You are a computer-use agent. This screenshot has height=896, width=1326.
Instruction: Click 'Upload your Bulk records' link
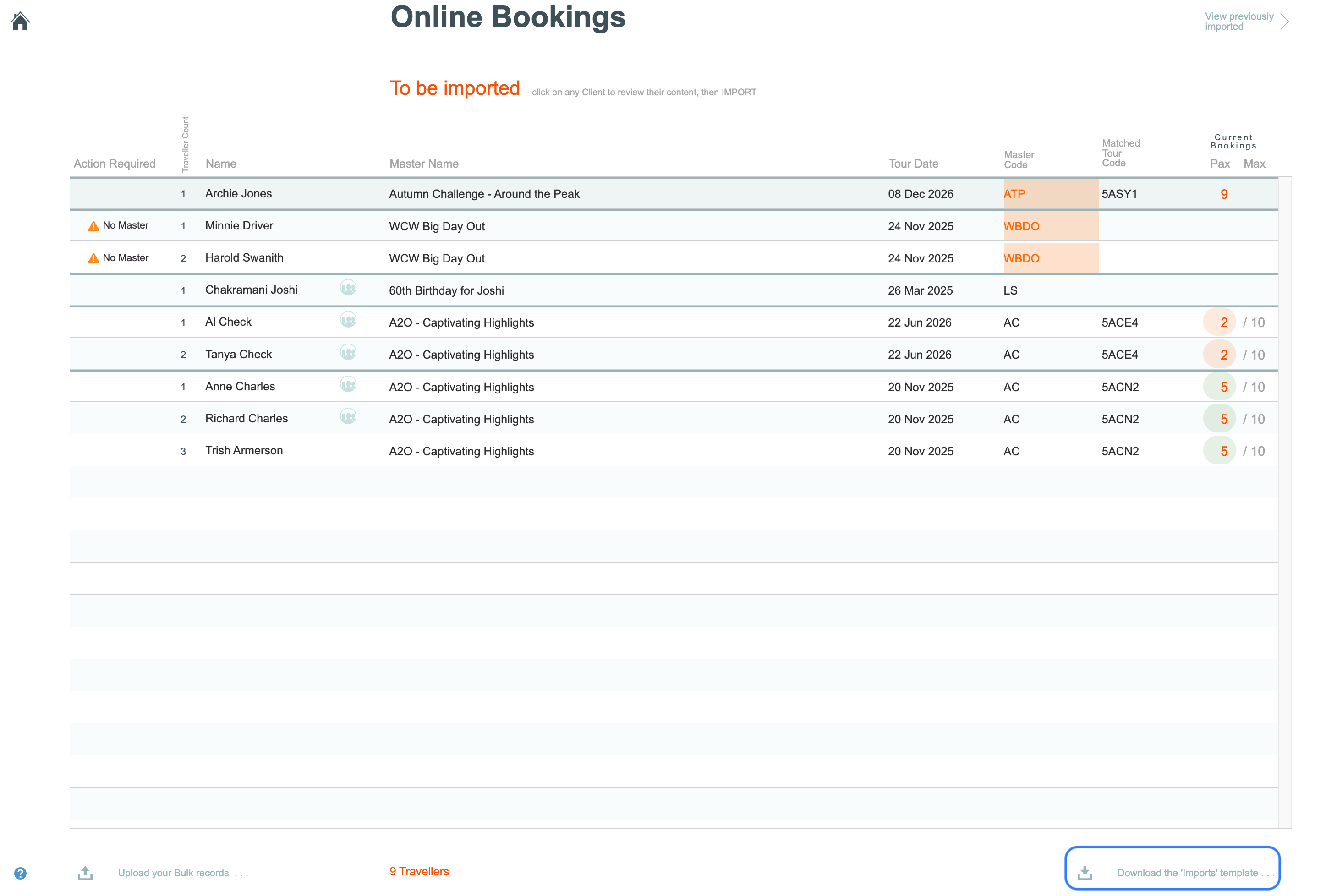[174, 873]
